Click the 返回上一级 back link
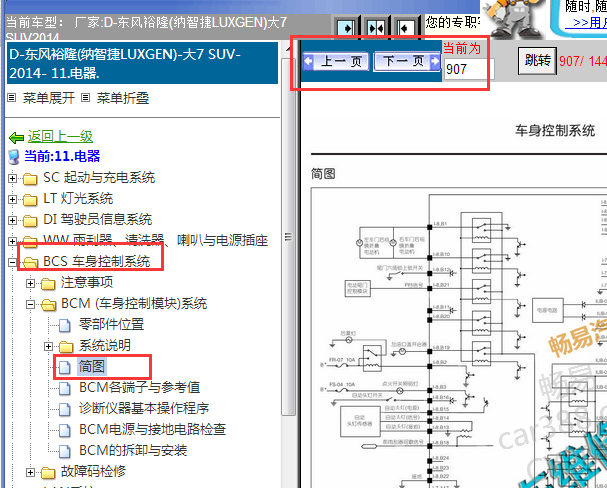Screen dimensions: 607x488 [x=60, y=136]
